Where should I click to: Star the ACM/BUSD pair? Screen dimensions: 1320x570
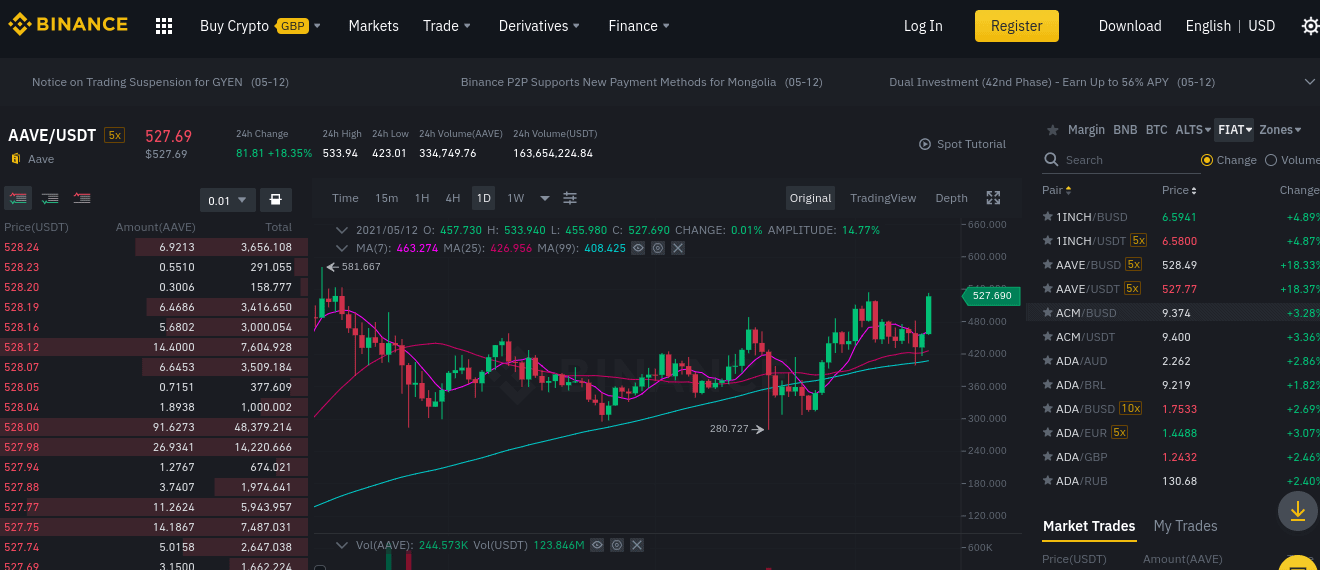coord(1048,313)
